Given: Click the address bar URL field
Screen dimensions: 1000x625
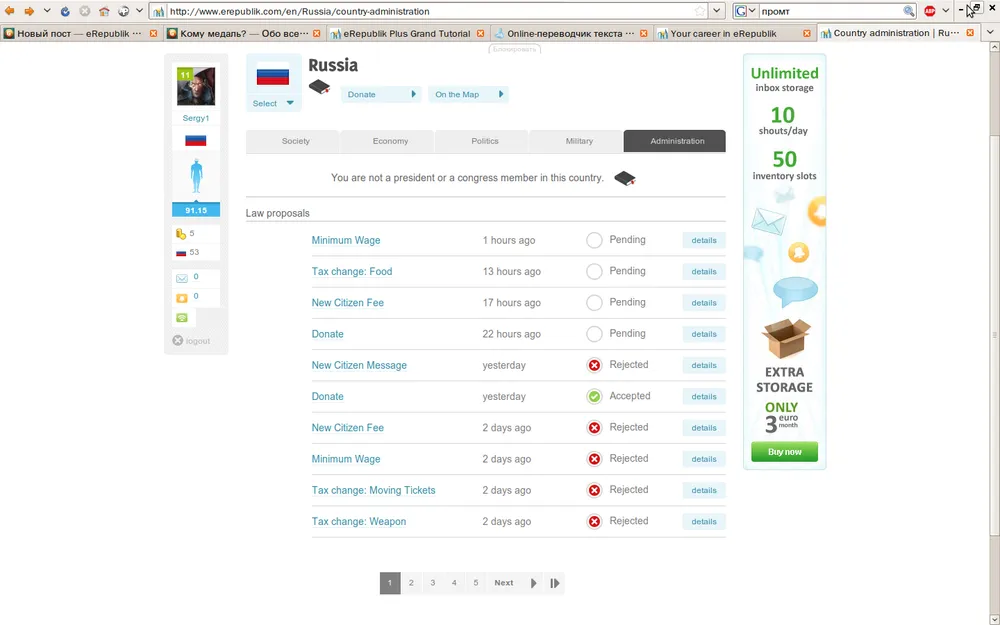Looking at the screenshot, I should tap(430, 11).
